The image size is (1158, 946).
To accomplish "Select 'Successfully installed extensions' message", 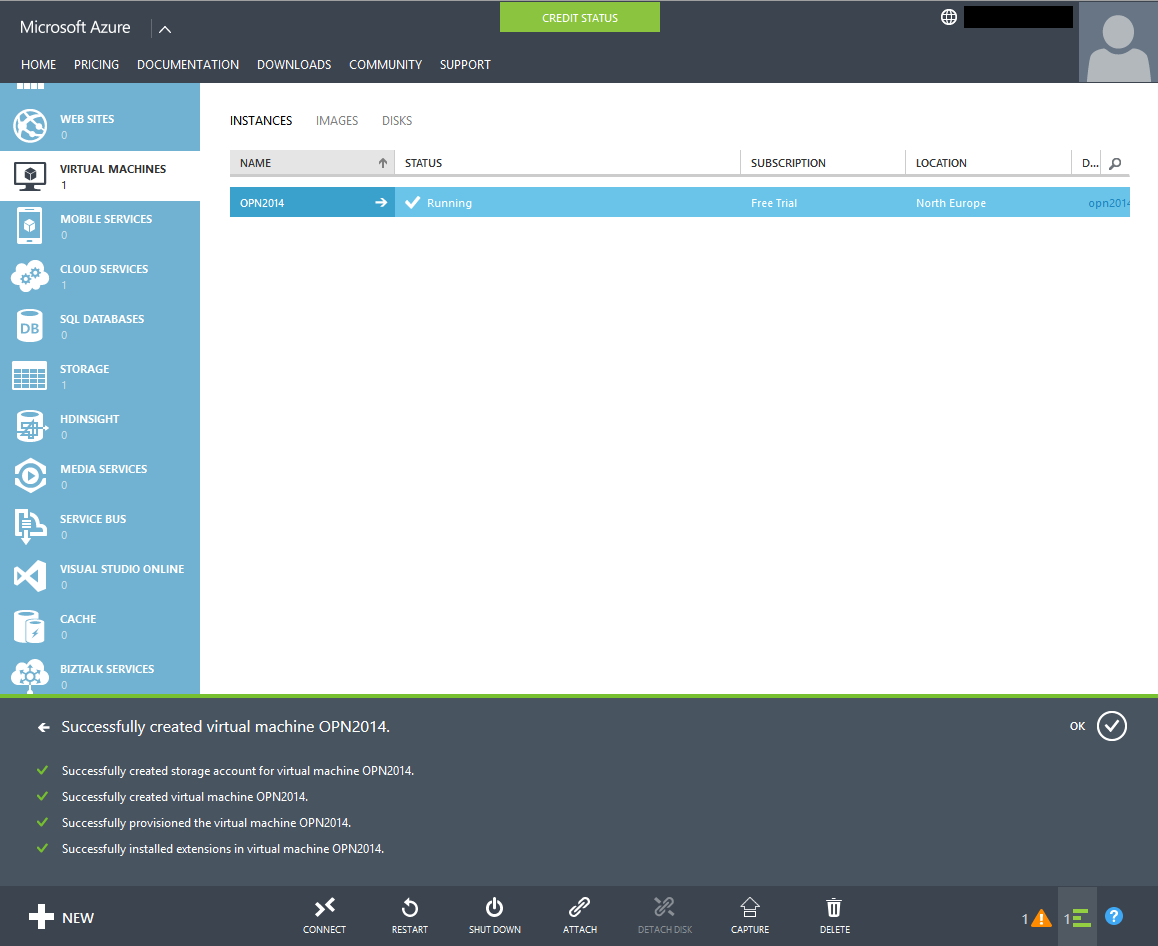I will coord(222,849).
